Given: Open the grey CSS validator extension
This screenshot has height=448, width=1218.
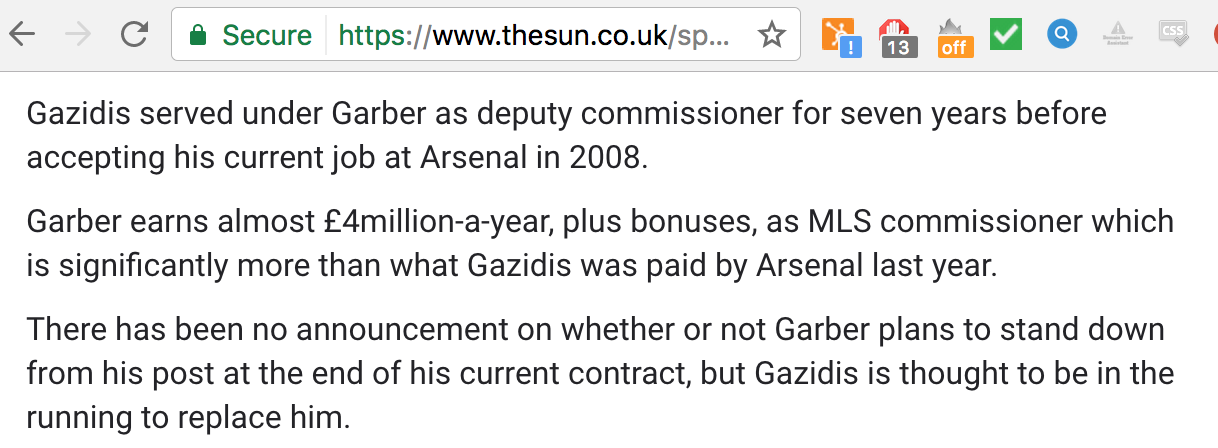Looking at the screenshot, I should click(1173, 34).
